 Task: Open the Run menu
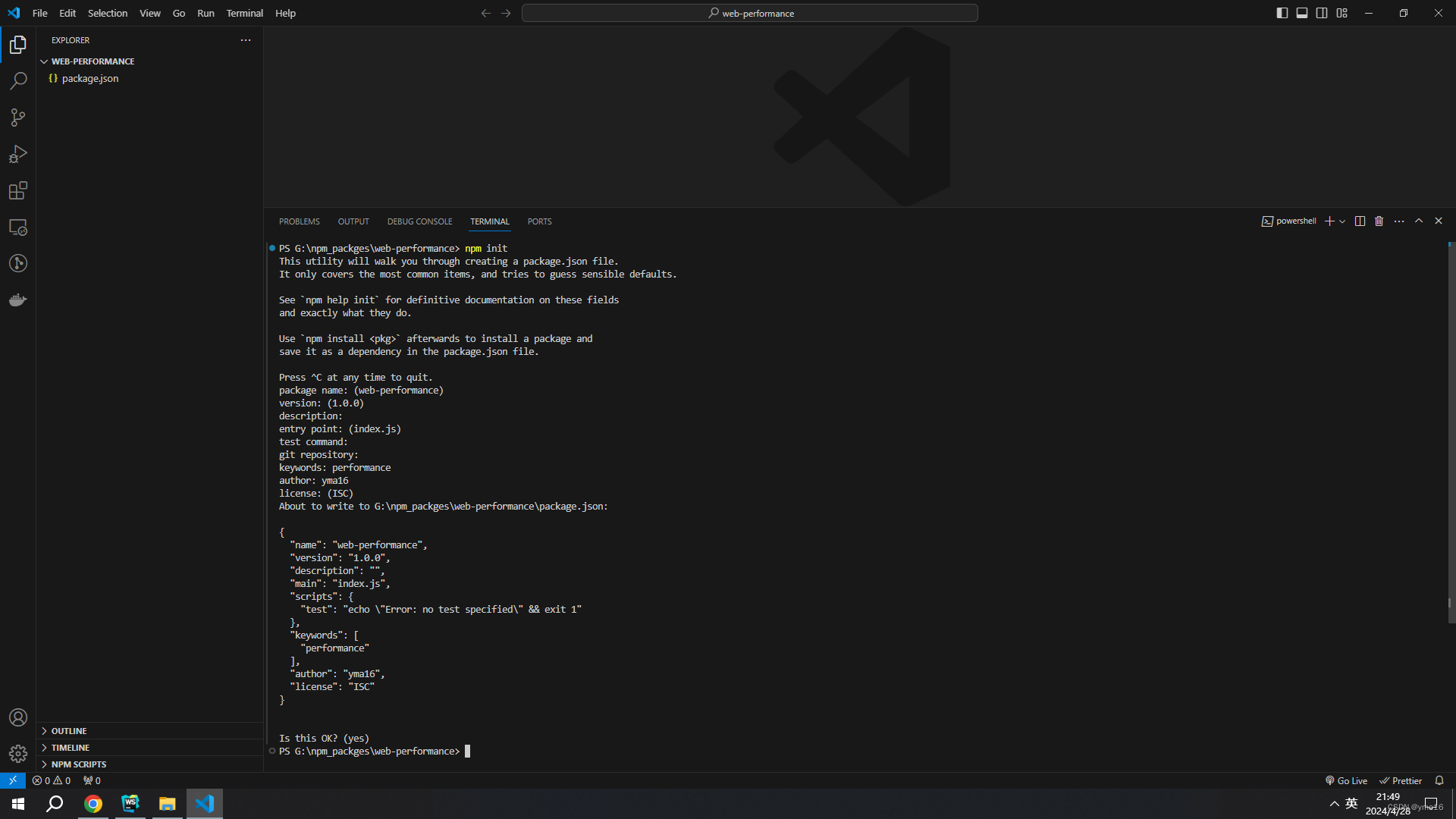[206, 13]
